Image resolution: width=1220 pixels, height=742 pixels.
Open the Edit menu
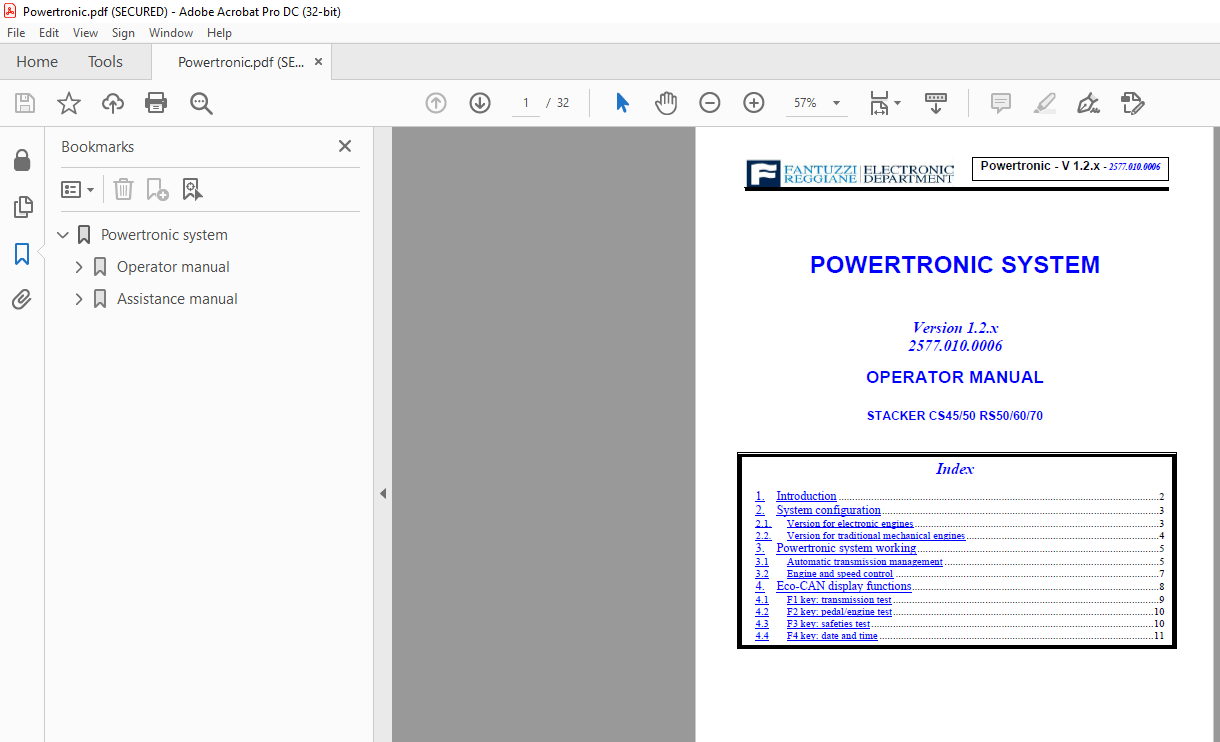49,33
